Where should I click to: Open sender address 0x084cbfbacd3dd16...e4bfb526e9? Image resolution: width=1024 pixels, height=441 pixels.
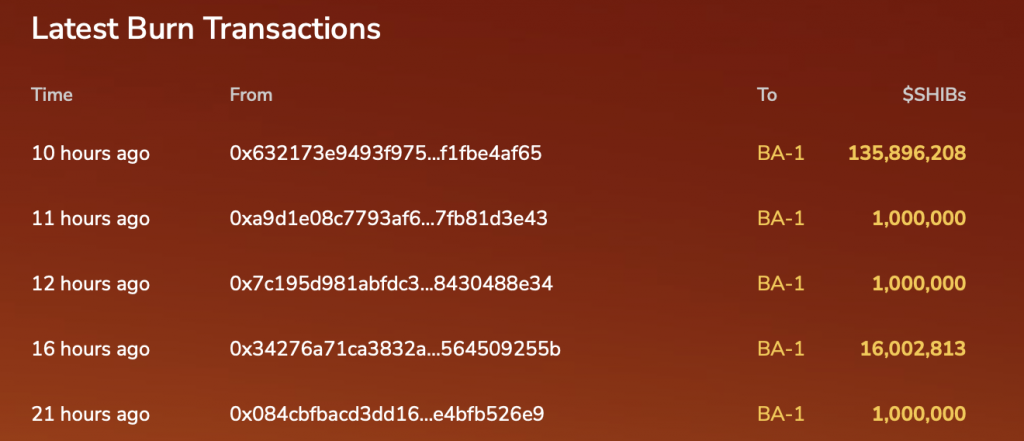click(387, 414)
